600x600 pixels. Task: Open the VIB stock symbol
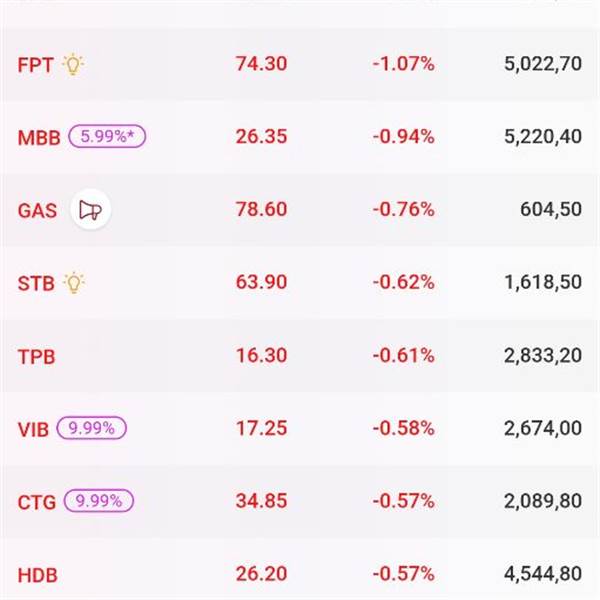pyautogui.click(x=33, y=429)
